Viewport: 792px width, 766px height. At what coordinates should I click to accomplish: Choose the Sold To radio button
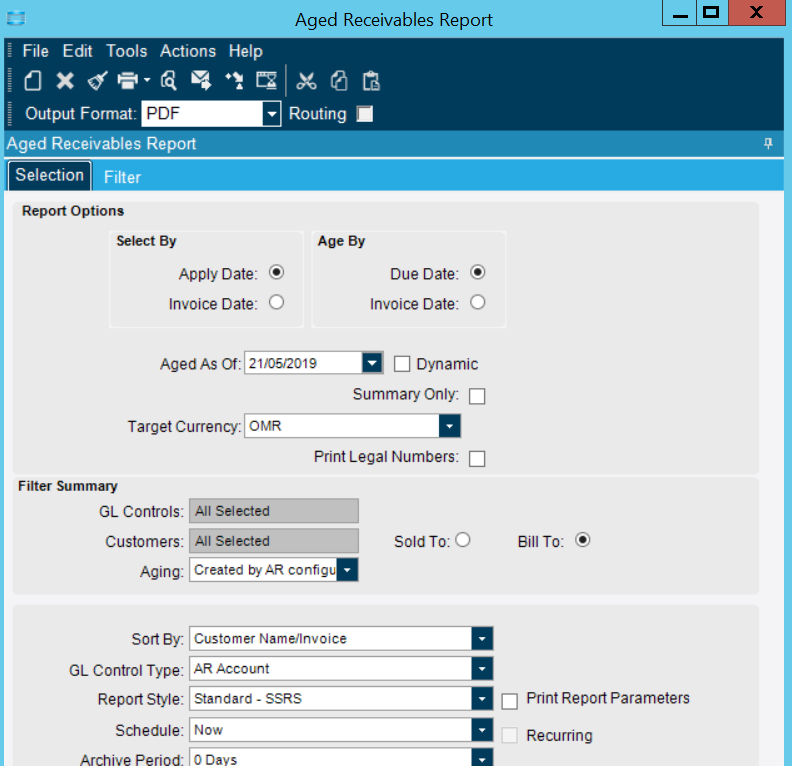tap(462, 540)
